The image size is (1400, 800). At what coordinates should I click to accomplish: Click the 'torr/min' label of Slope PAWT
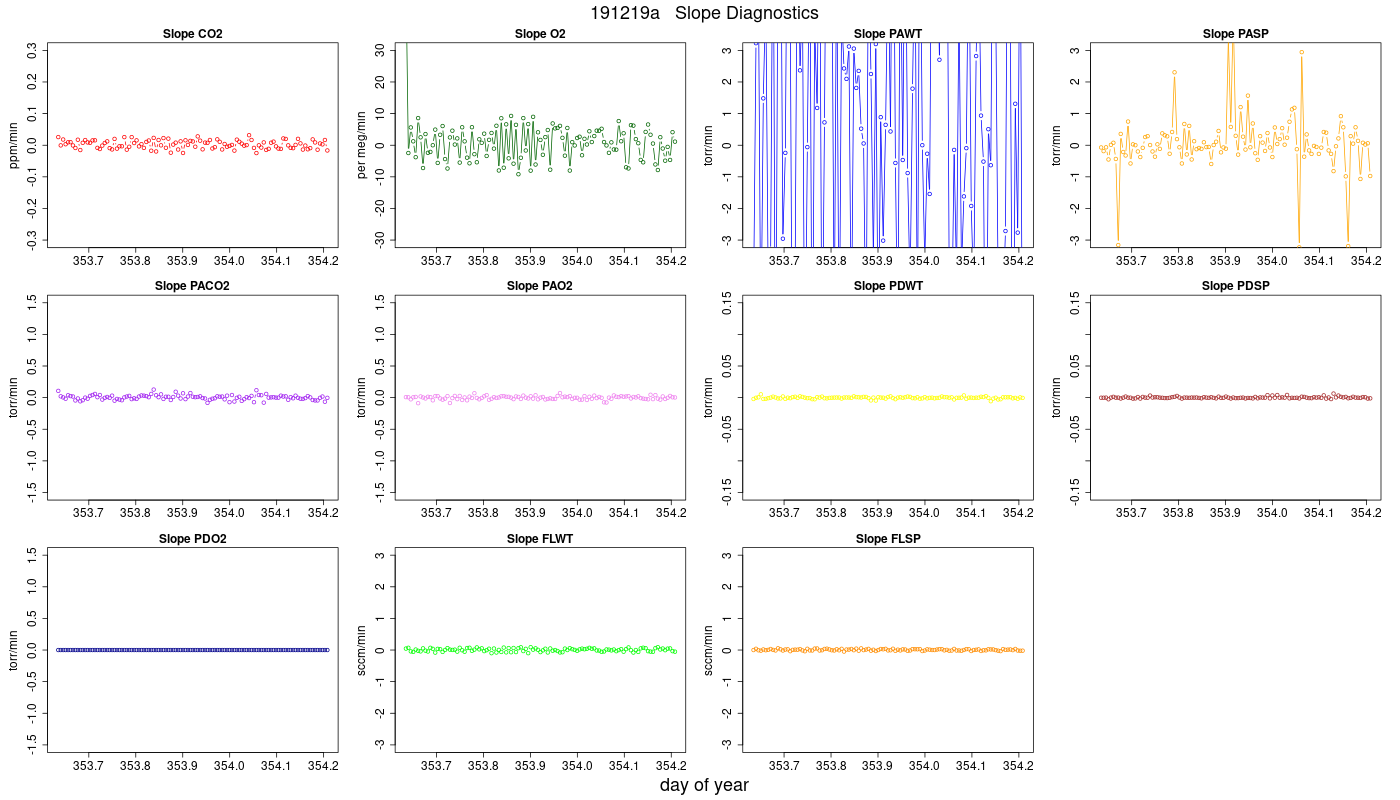(710, 145)
